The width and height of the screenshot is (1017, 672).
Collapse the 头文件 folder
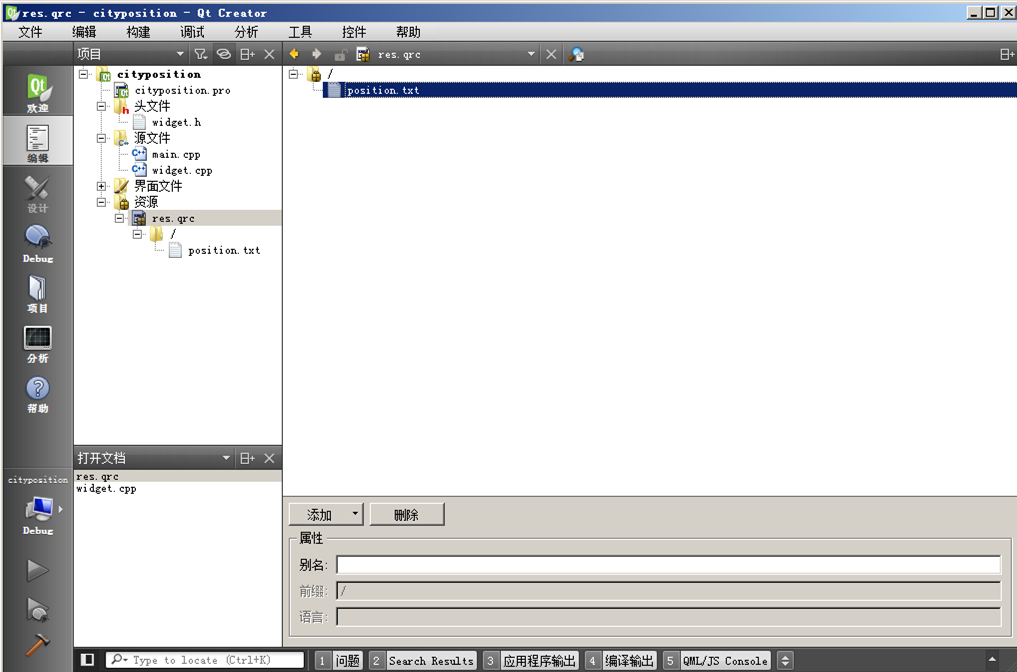coord(102,106)
